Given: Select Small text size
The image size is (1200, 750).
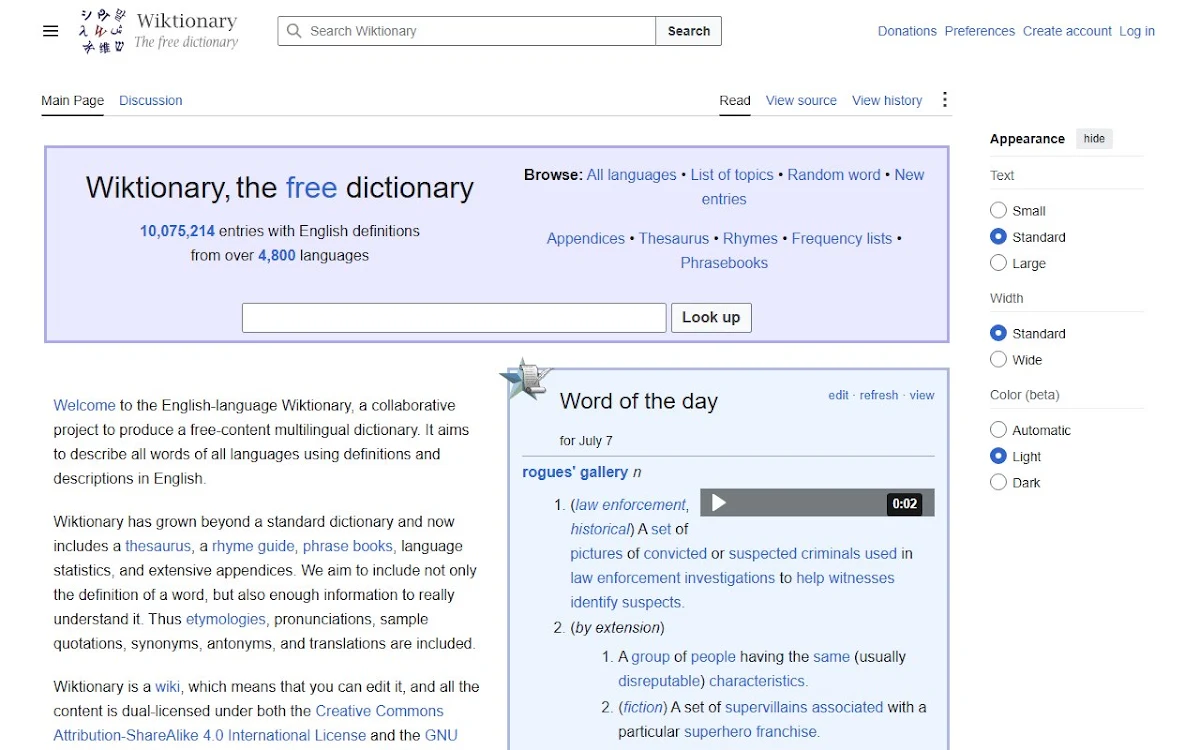Looking at the screenshot, I should (x=998, y=210).
